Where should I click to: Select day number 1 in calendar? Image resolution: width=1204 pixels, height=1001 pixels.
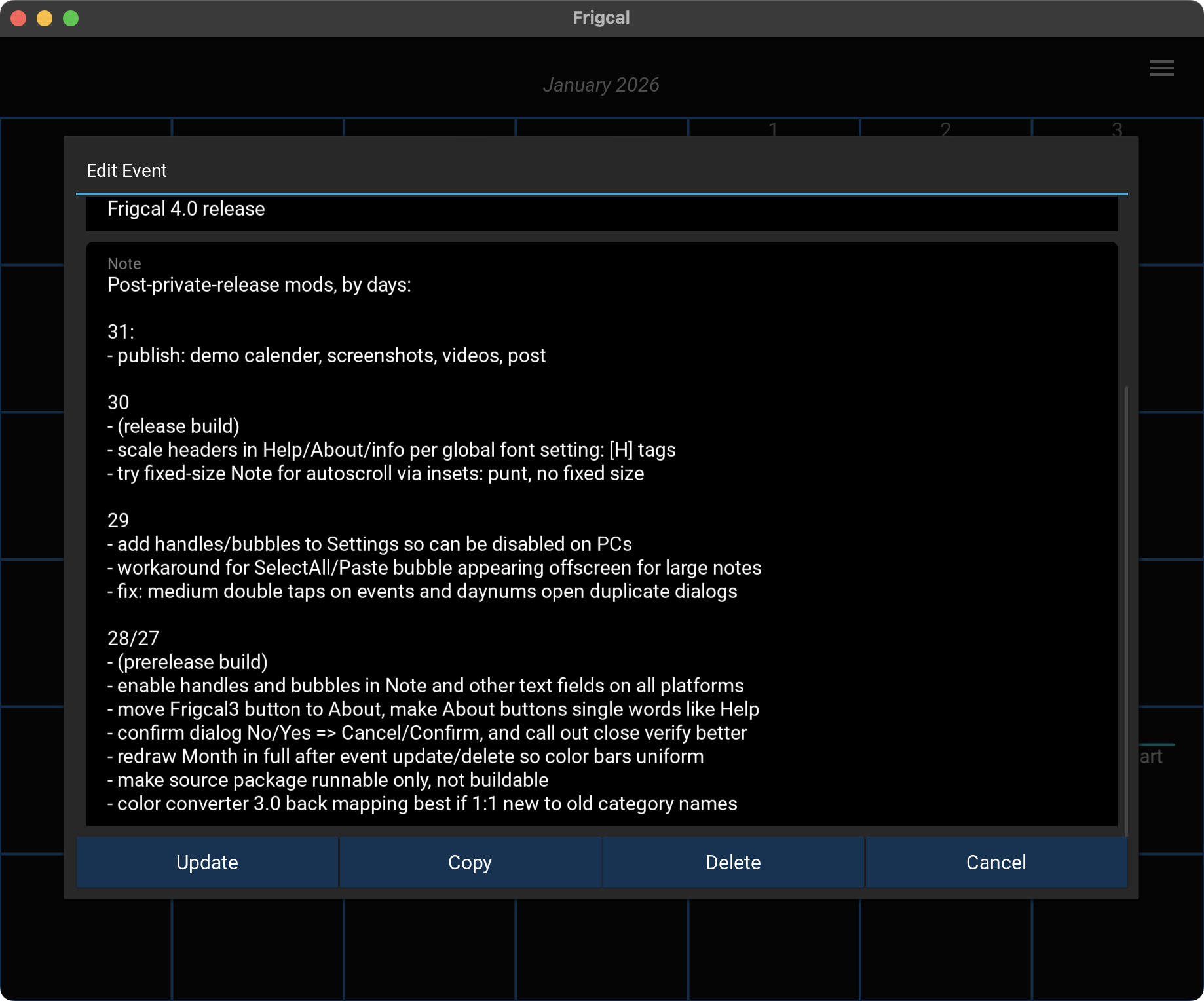(x=773, y=129)
